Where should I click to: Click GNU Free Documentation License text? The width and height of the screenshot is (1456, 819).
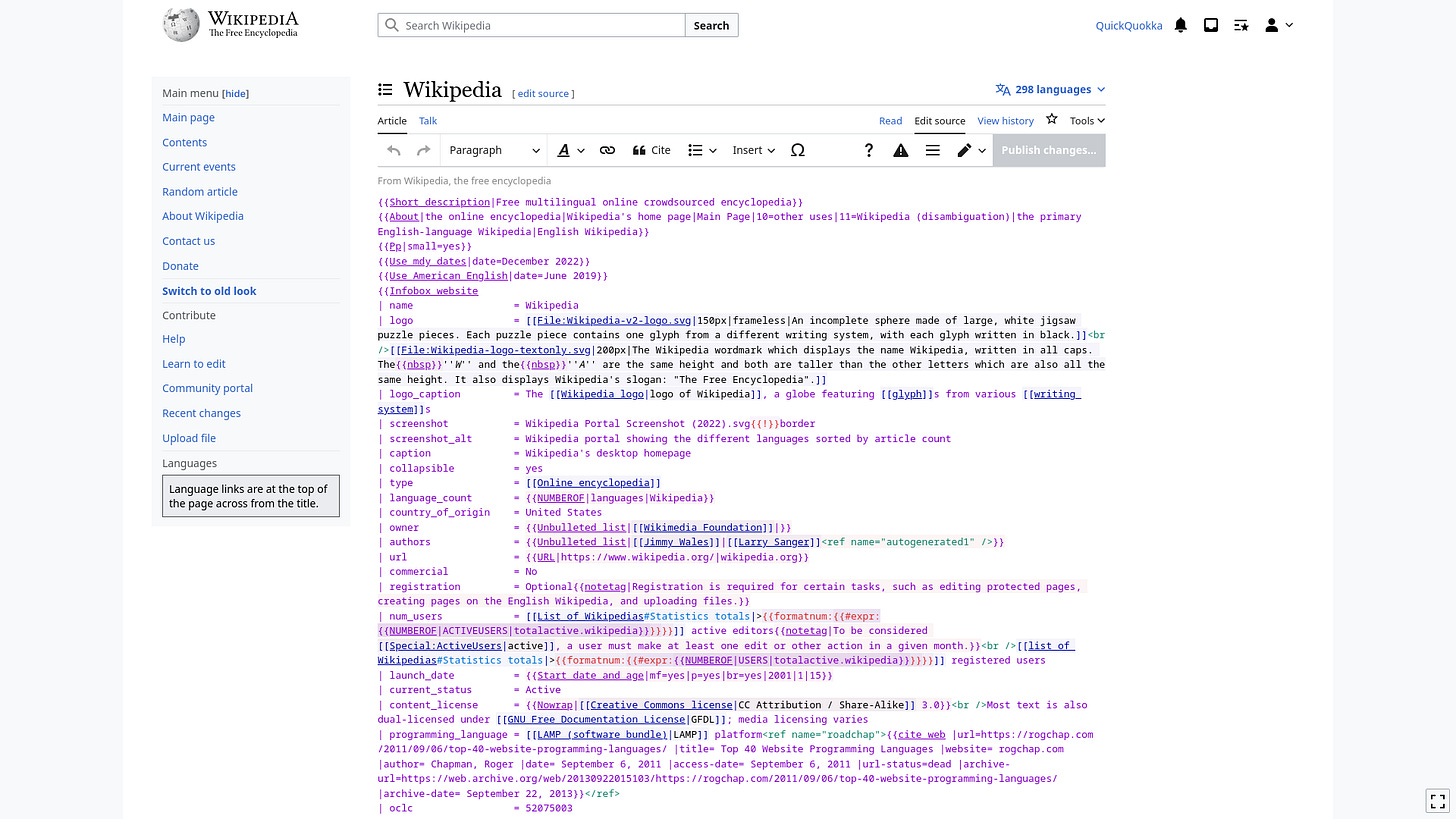pos(596,719)
